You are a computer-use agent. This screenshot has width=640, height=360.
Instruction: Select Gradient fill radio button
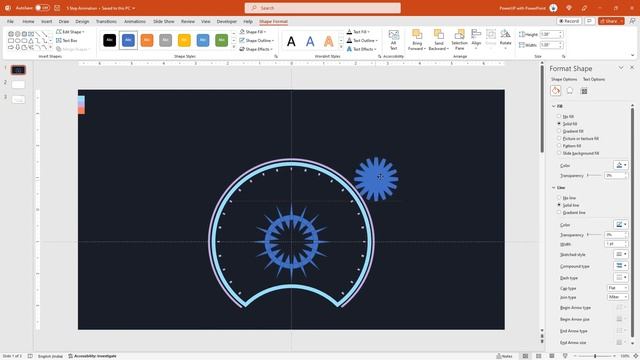click(x=559, y=131)
